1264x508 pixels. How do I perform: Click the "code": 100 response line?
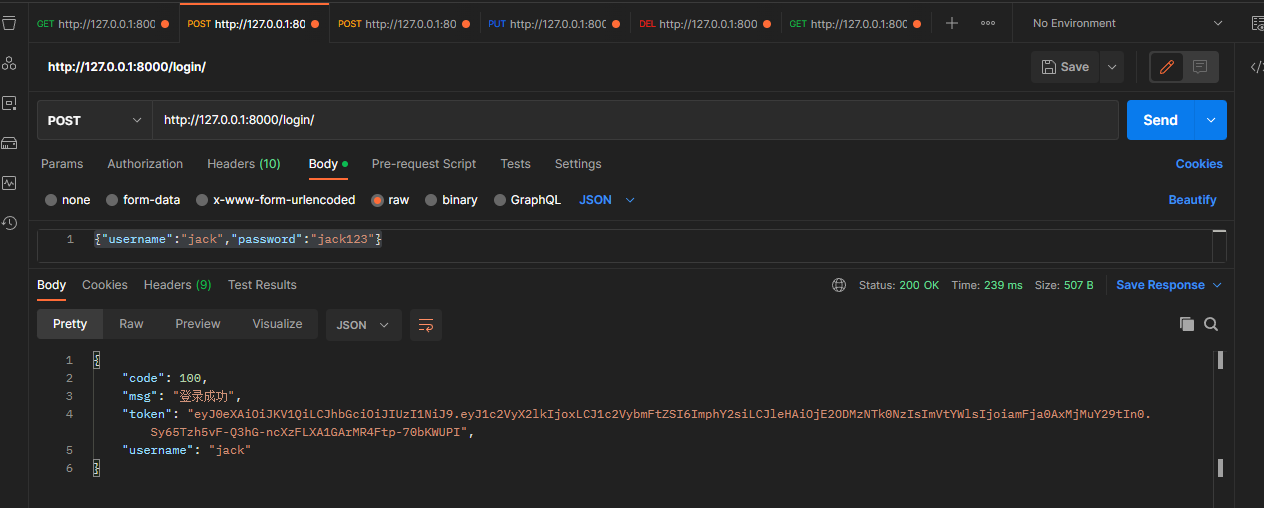[x=165, y=378]
